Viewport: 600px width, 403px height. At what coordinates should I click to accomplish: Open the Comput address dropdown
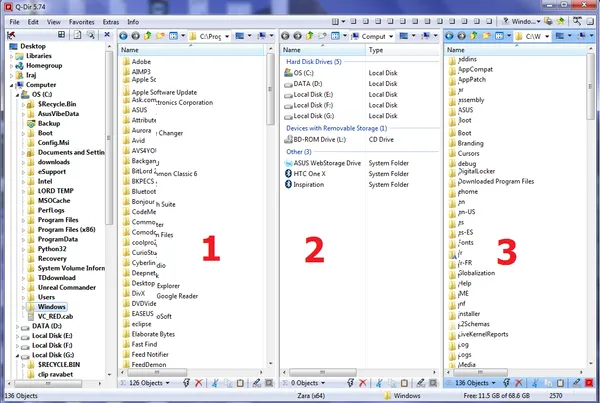coord(391,36)
